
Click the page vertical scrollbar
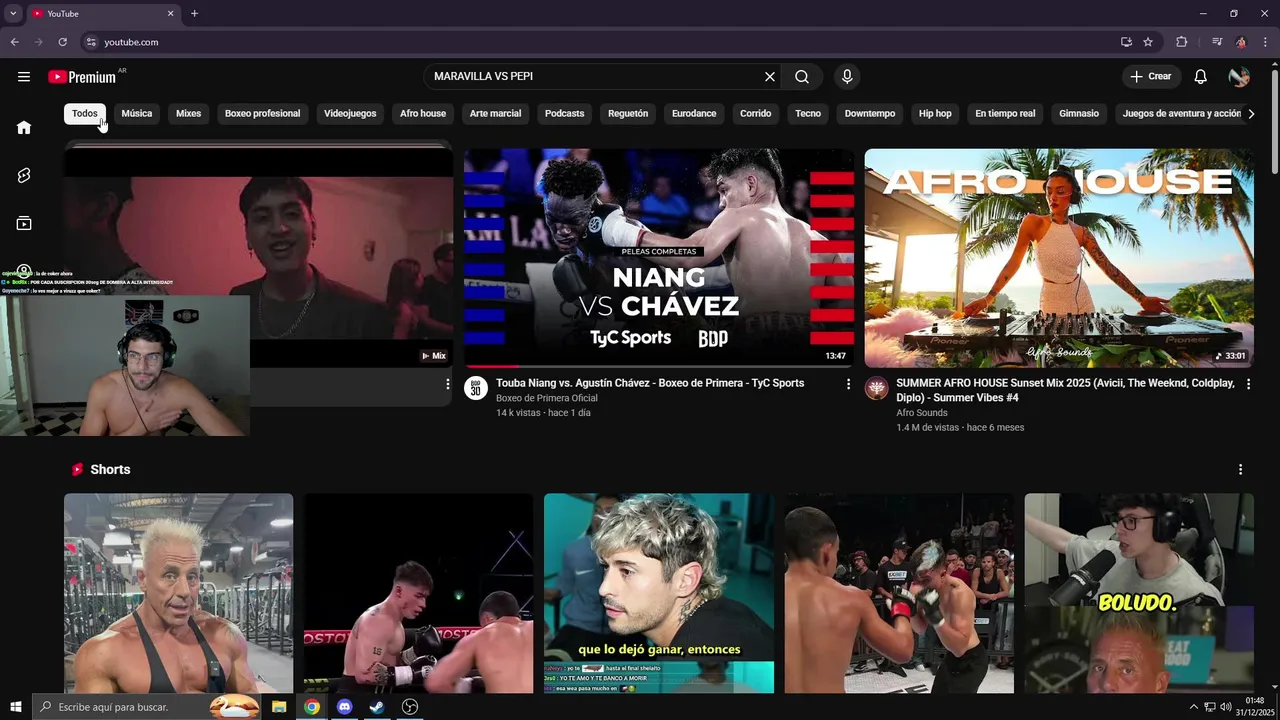(1274, 120)
